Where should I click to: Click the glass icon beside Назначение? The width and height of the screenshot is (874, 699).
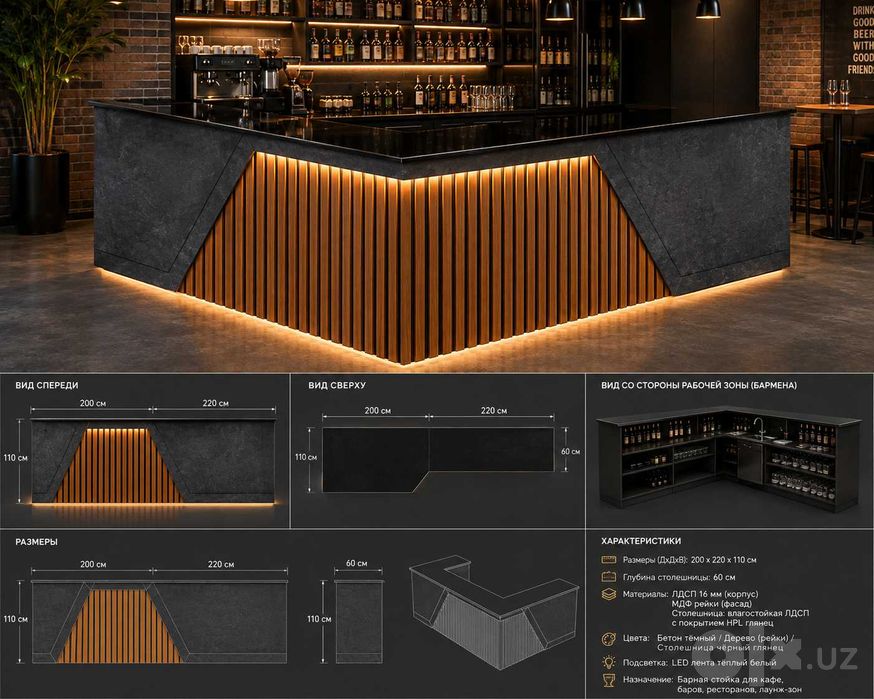[x=608, y=681]
